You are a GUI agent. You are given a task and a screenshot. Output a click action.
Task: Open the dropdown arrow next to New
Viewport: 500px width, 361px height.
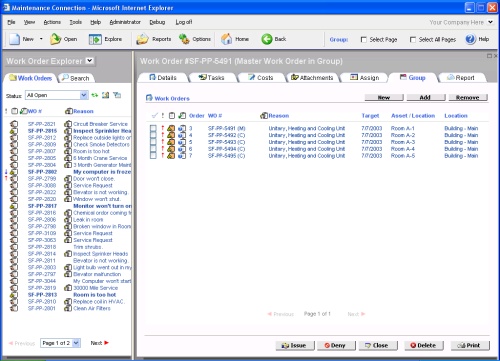(x=41, y=39)
